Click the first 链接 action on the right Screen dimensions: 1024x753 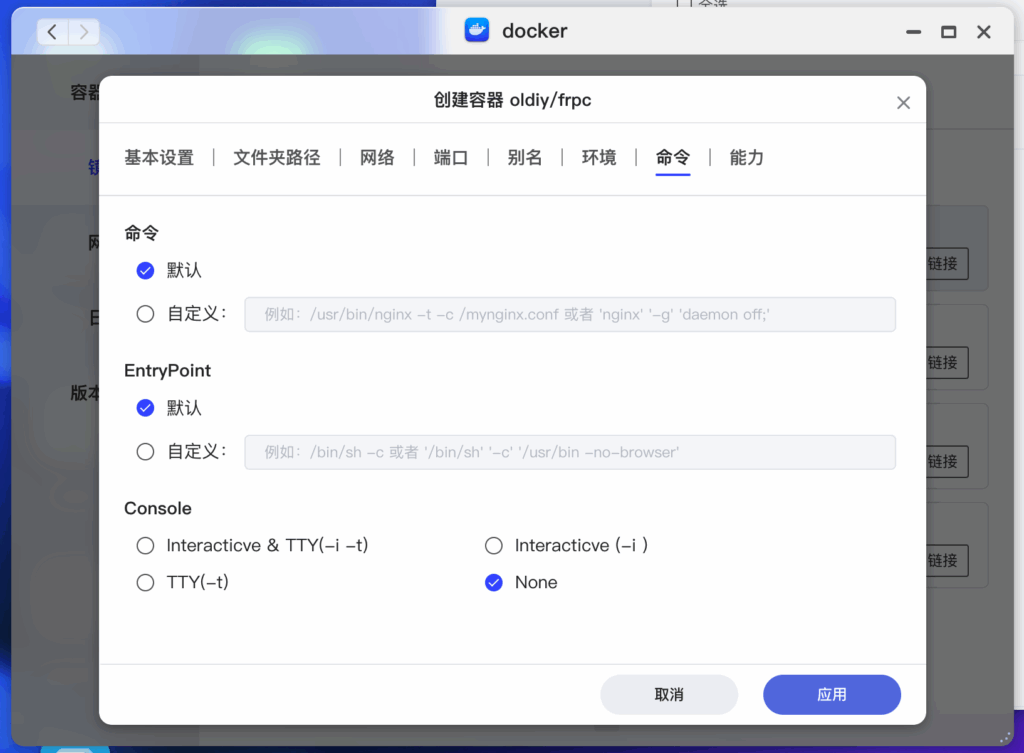tap(944, 264)
